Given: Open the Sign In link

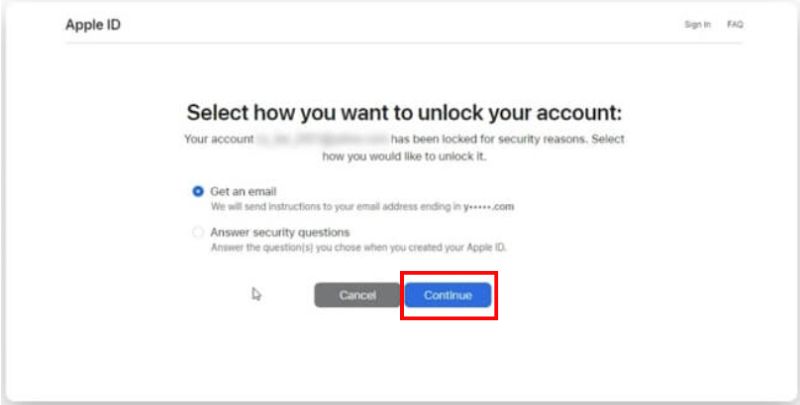Looking at the screenshot, I should 698,25.
